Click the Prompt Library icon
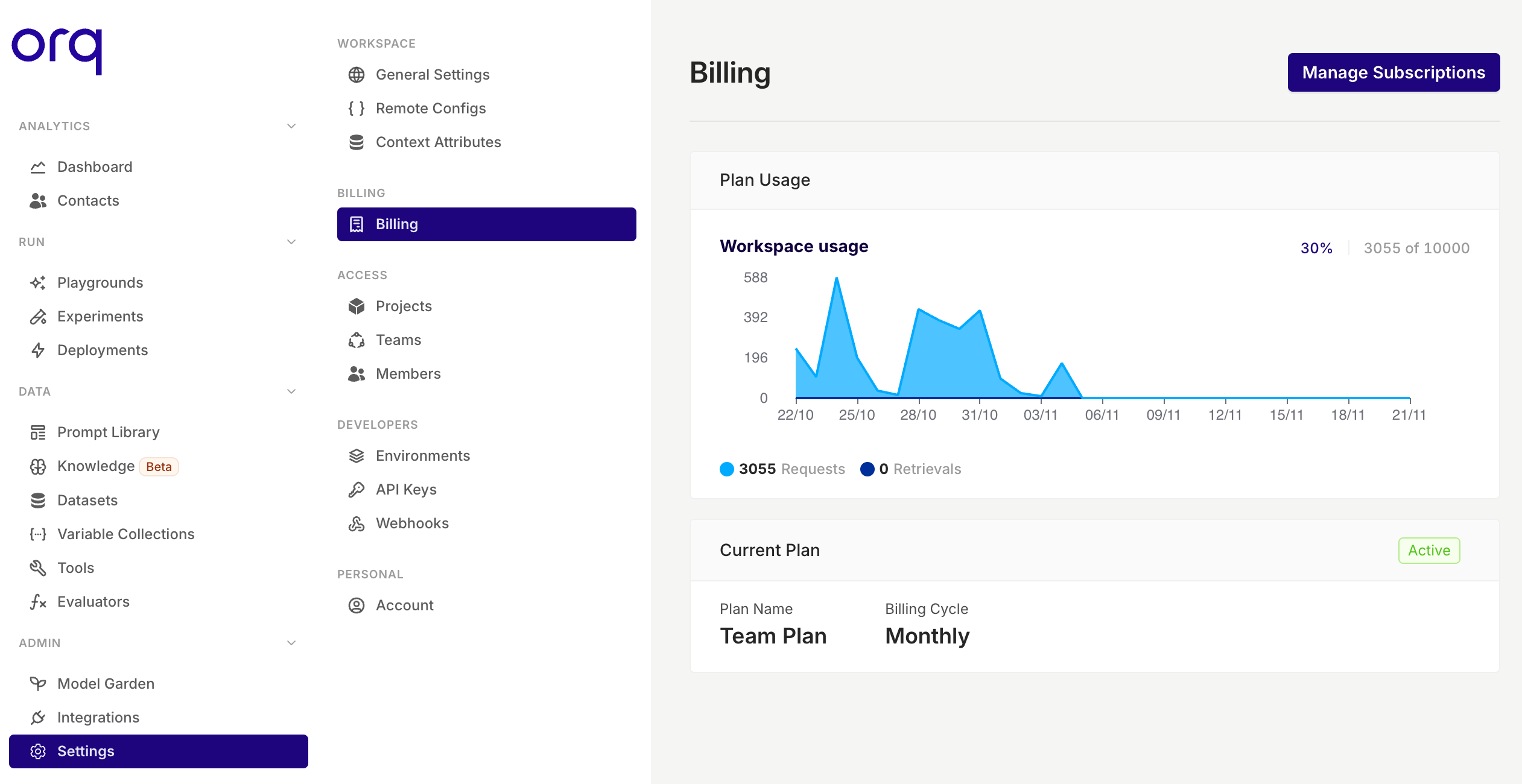This screenshot has height=784, width=1522. coord(38,432)
